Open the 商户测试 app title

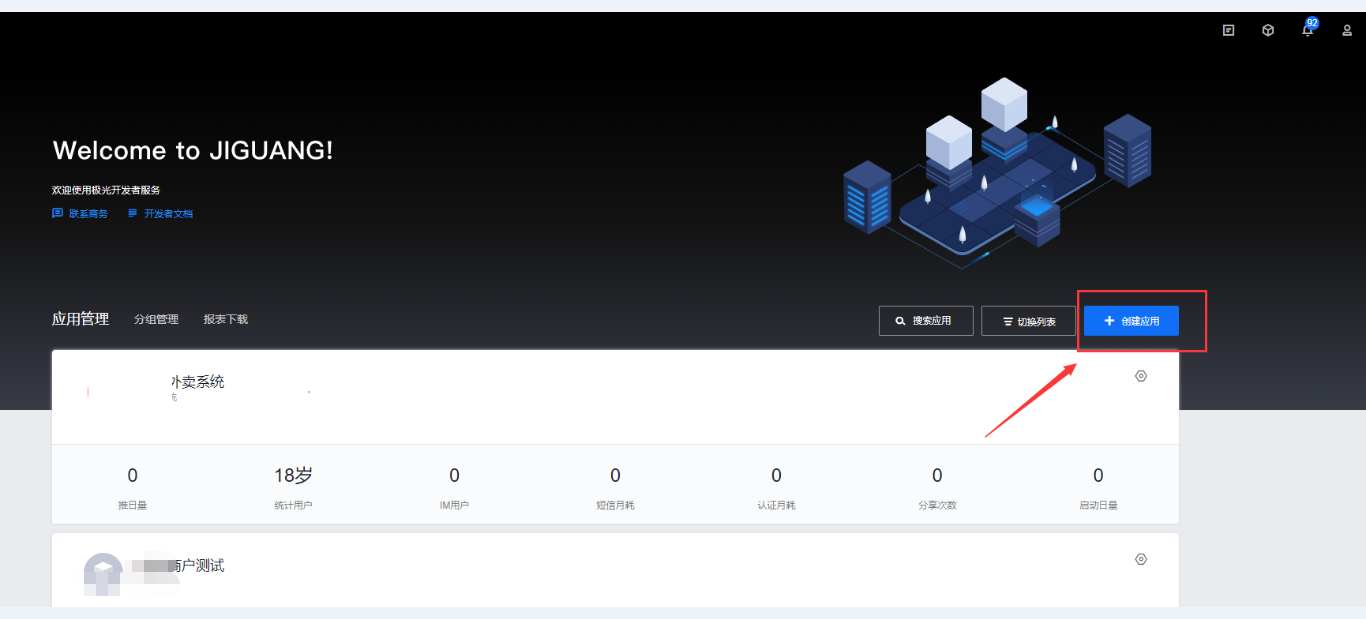pos(197,566)
